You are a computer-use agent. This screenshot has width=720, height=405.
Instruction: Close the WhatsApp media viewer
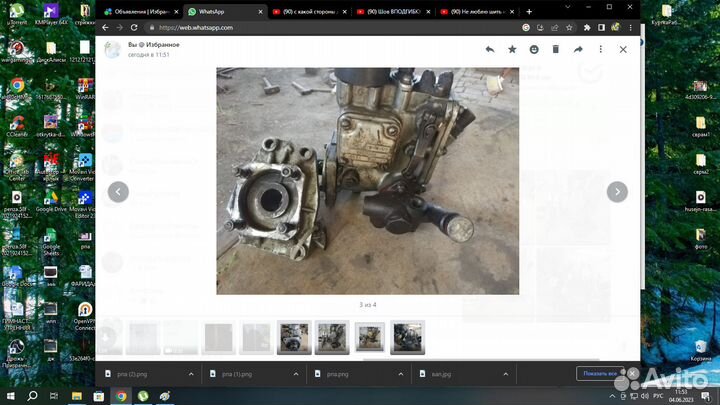coord(623,49)
